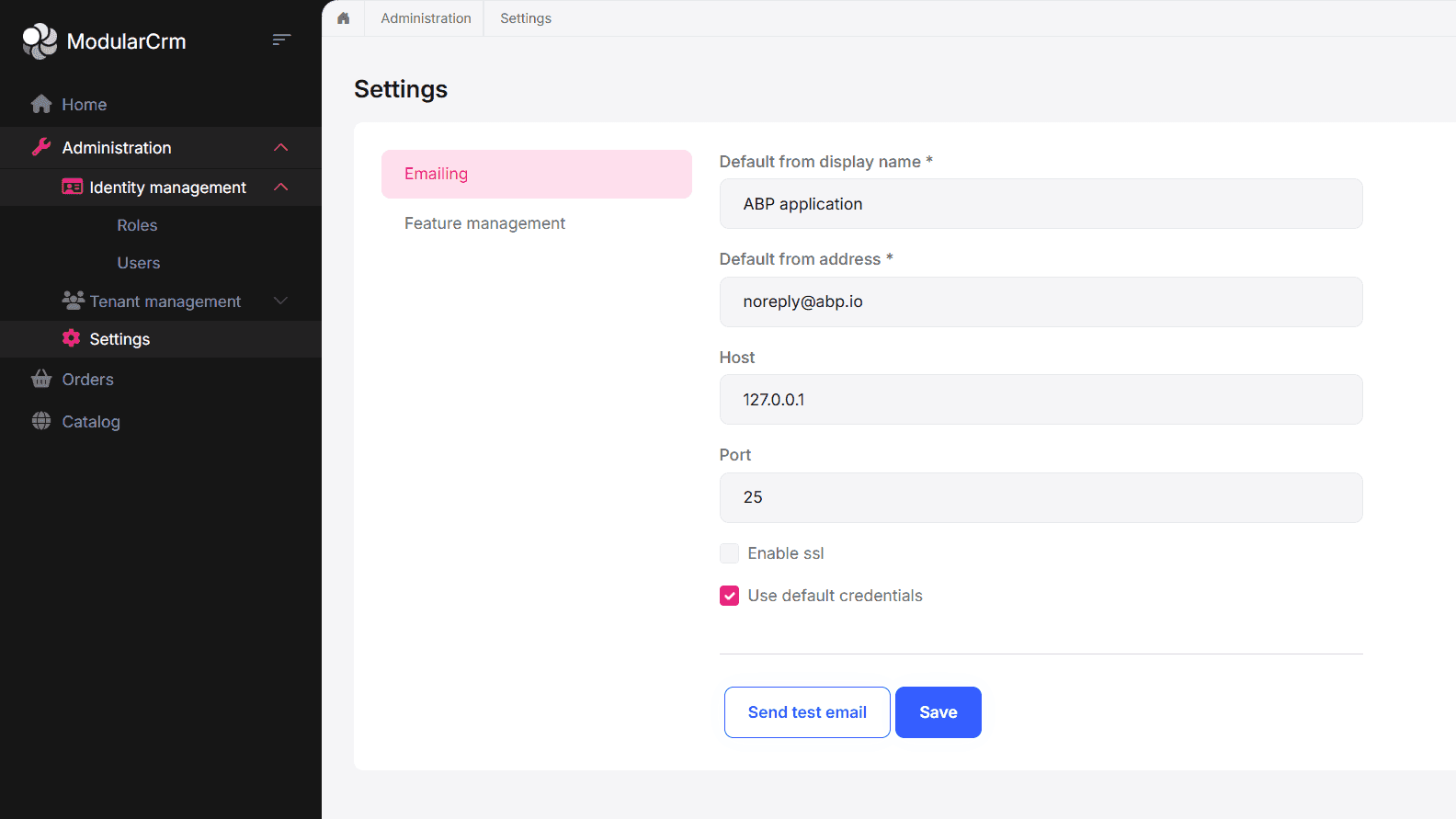Select the Emailing settings tab
The width and height of the screenshot is (1456, 819).
coord(537,174)
